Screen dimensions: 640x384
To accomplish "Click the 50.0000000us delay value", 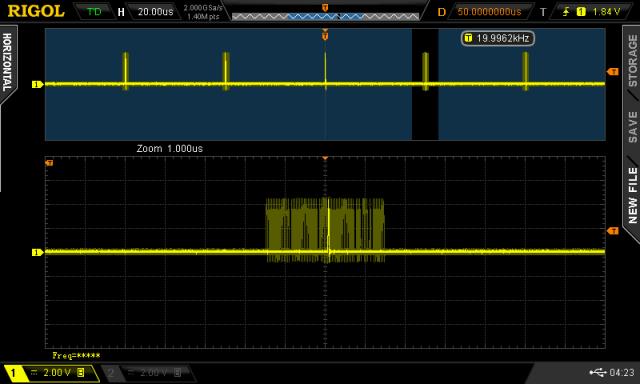I will pos(489,12).
